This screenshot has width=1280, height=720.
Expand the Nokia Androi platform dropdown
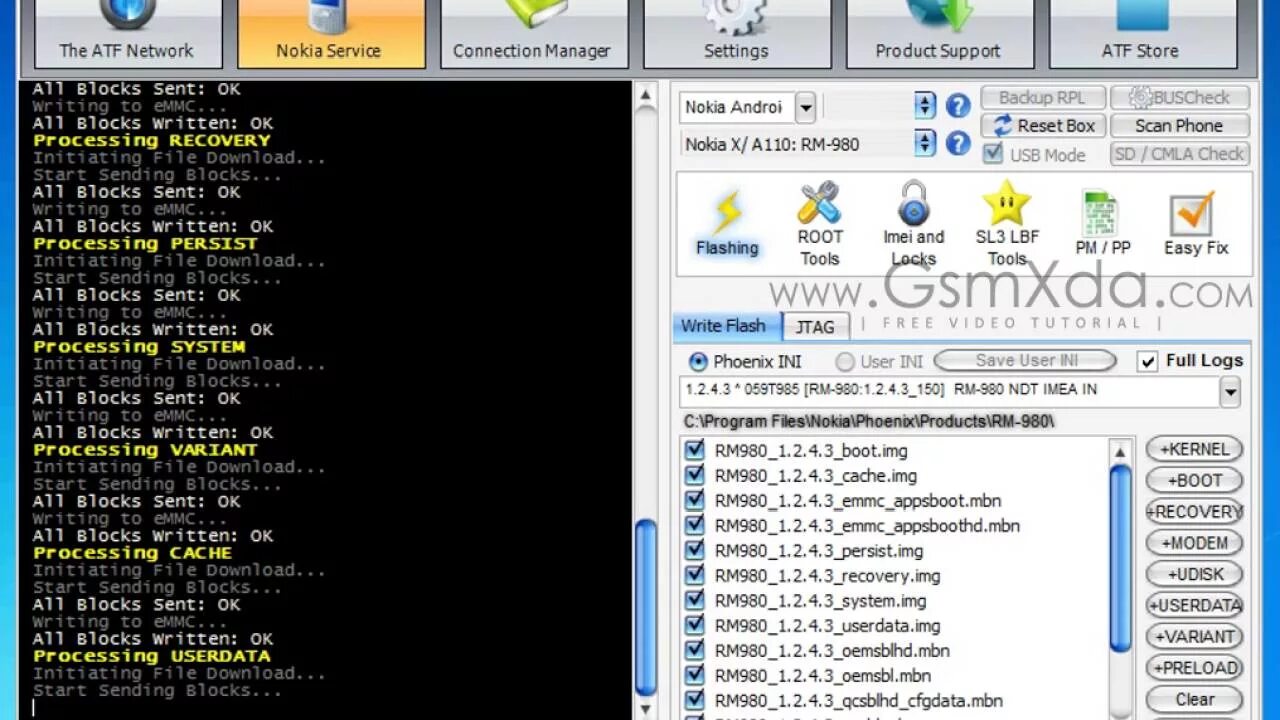pos(805,107)
